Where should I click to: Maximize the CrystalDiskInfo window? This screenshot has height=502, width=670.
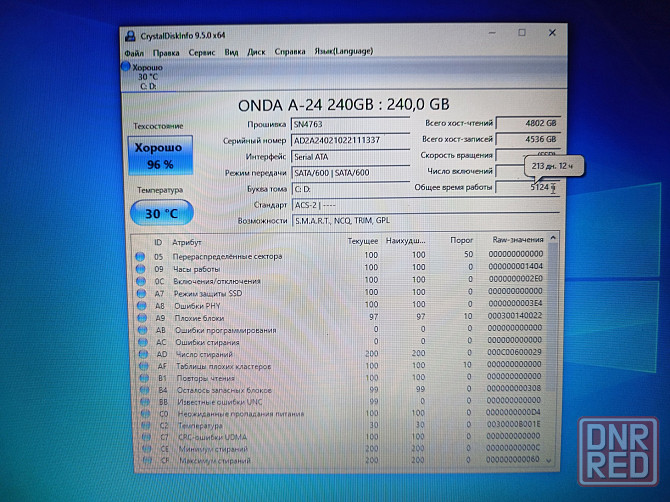(x=522, y=32)
